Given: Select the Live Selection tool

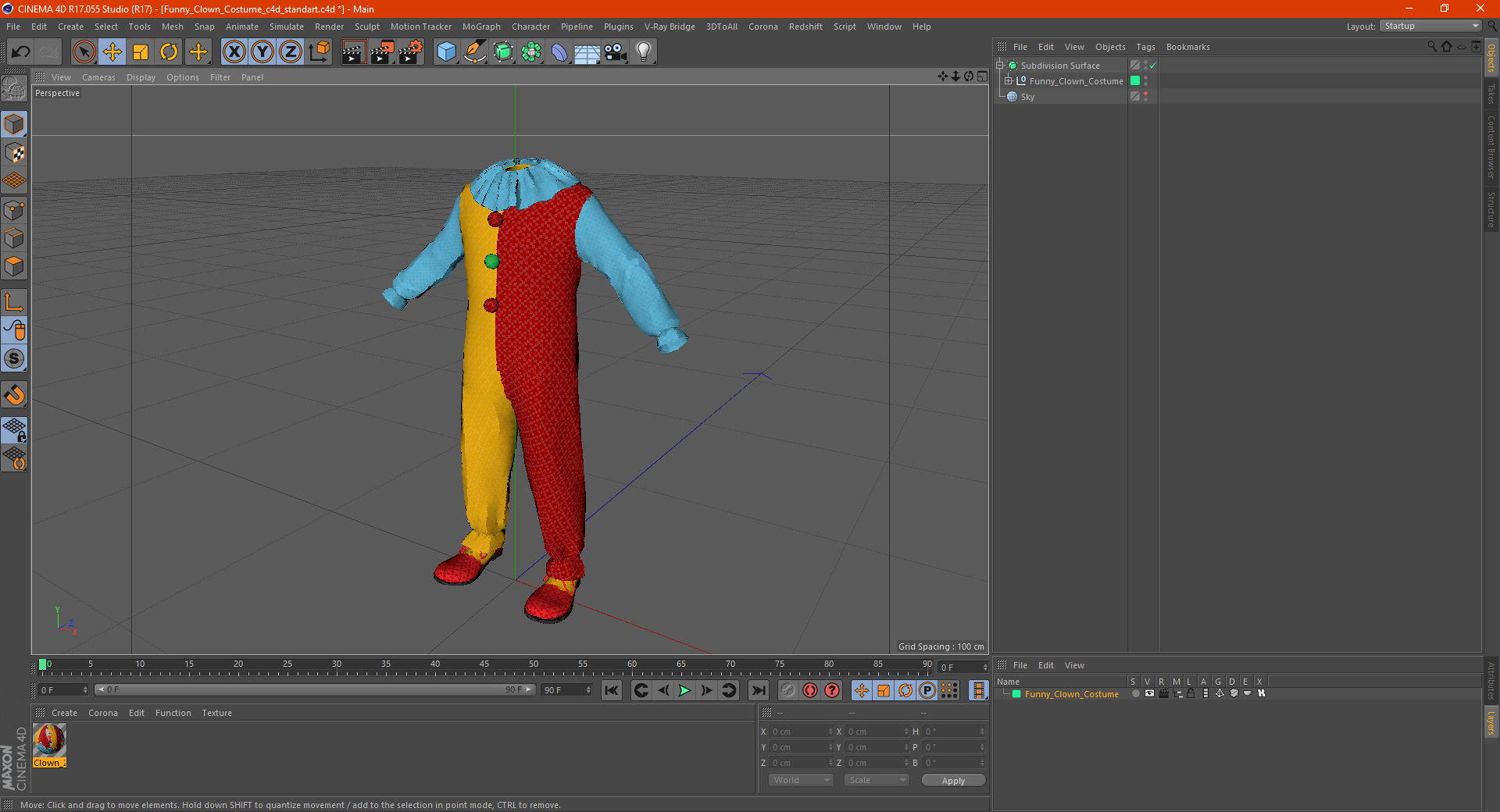Looking at the screenshot, I should pyautogui.click(x=84, y=52).
